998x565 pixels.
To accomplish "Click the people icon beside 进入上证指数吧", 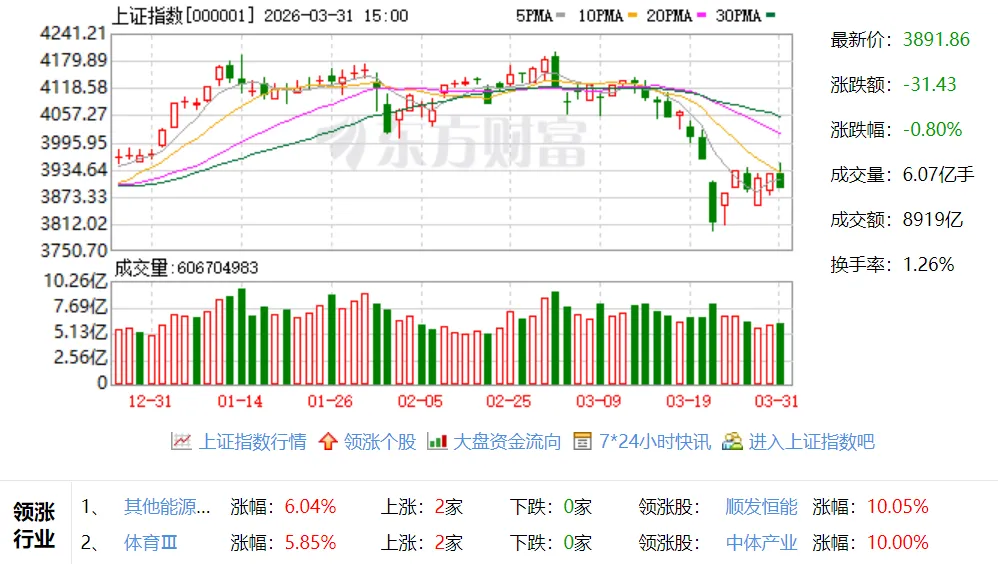I will click(732, 441).
